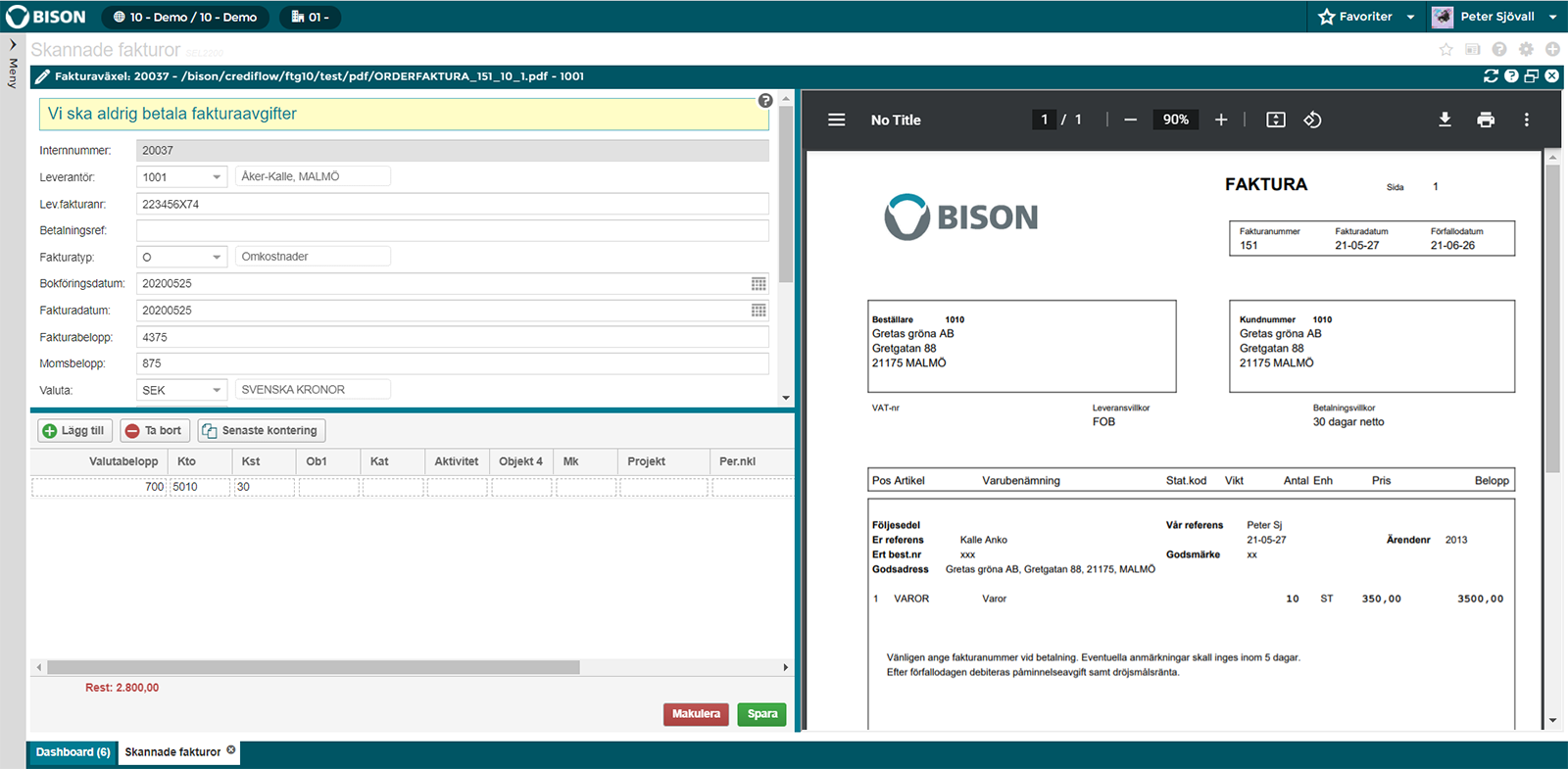
Task: Click the horizontal scrollbar of kontering grid
Action: click(314, 667)
